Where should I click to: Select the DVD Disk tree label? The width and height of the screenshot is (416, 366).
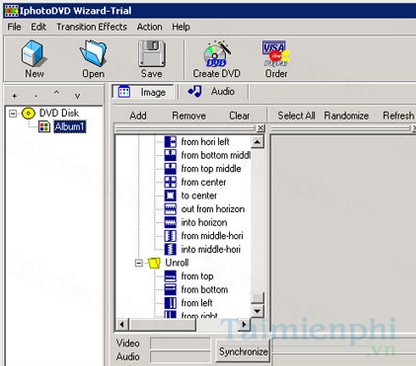click(x=59, y=113)
